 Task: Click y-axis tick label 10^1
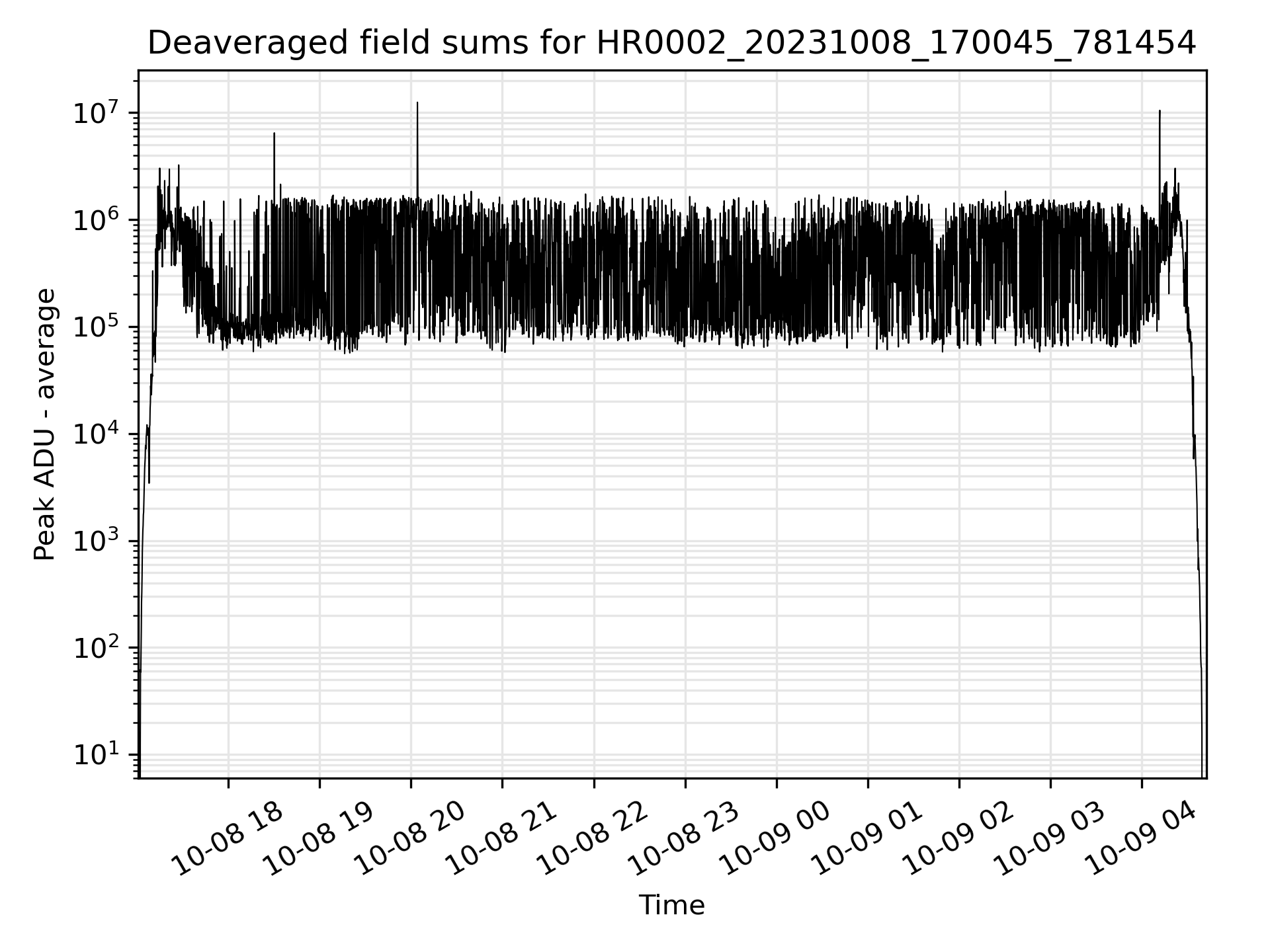[x=97, y=754]
